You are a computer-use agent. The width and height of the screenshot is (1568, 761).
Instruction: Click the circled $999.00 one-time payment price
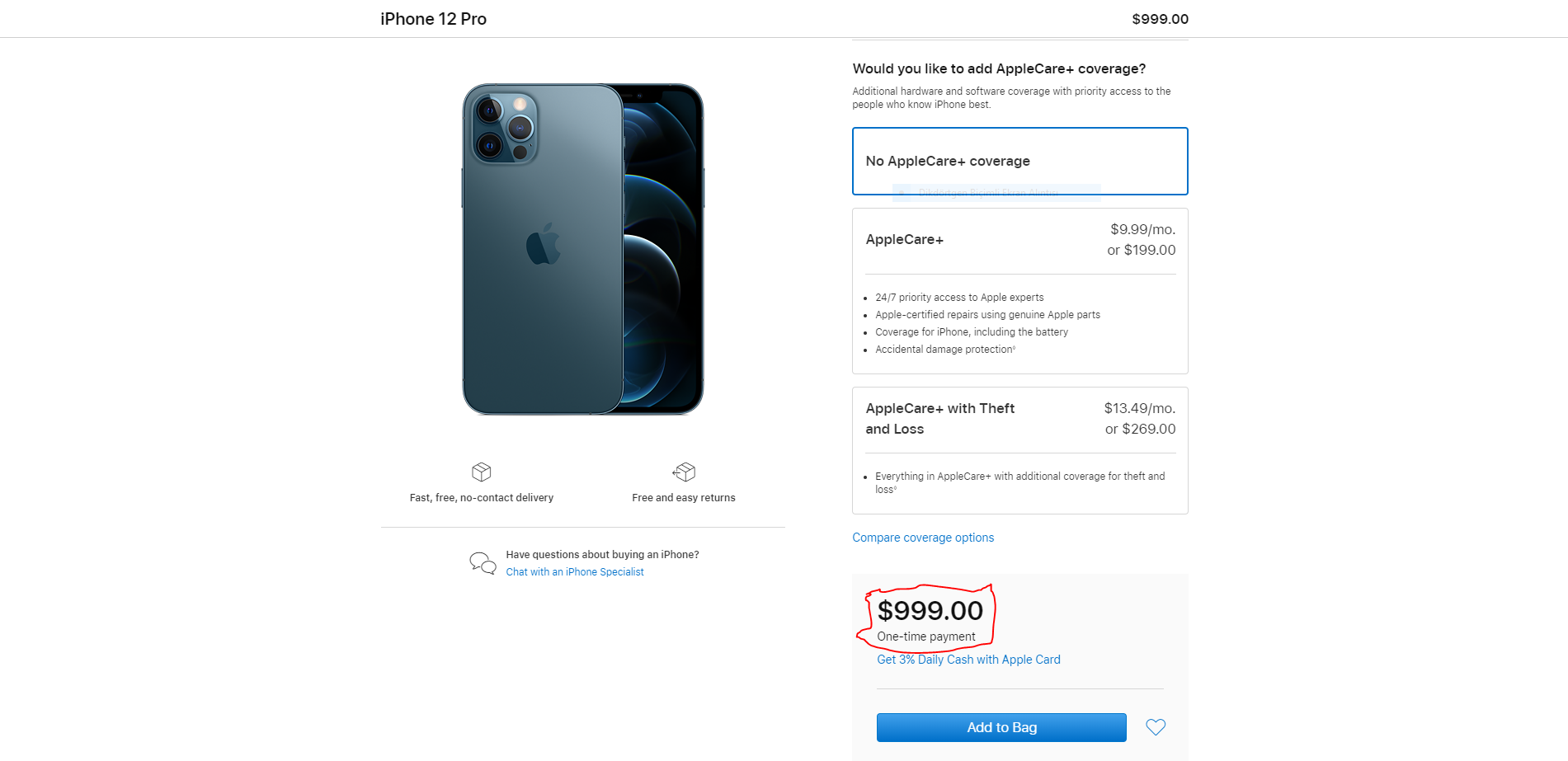pos(930,611)
